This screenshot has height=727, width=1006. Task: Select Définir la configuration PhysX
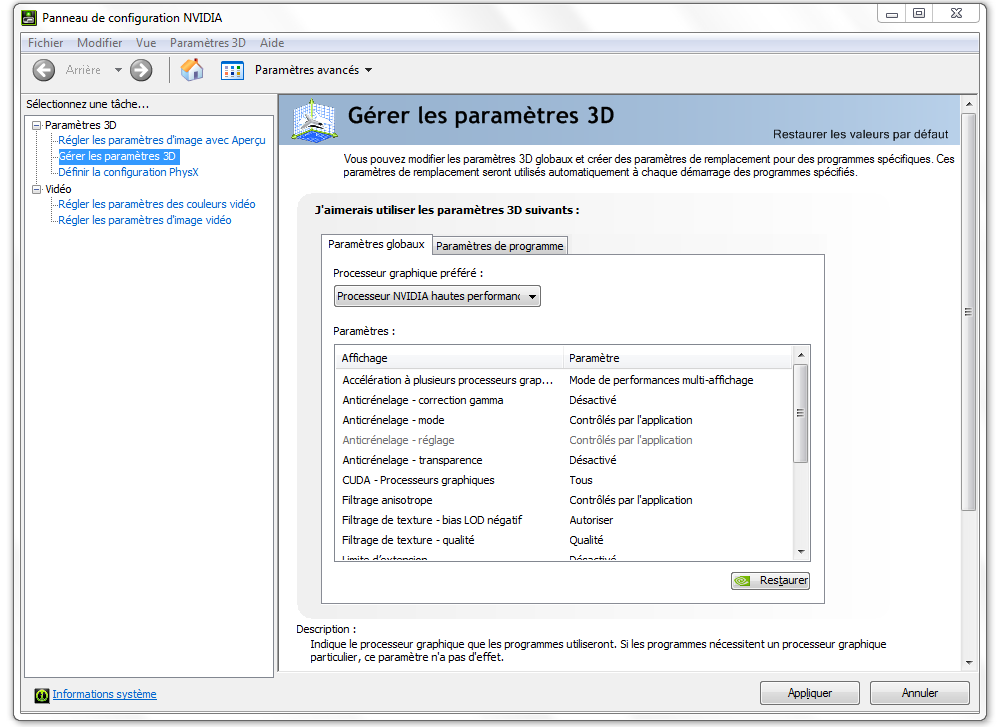coord(128,172)
